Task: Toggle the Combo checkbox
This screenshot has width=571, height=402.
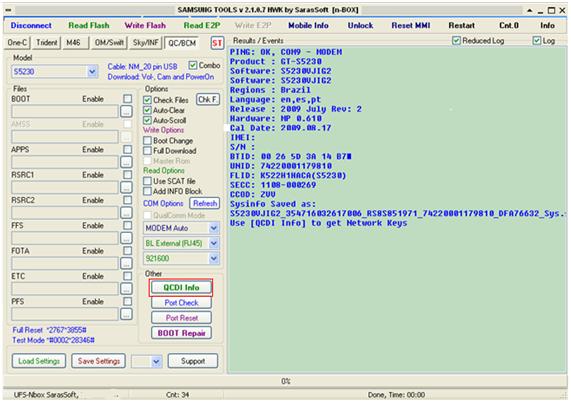Action: pyautogui.click(x=193, y=65)
